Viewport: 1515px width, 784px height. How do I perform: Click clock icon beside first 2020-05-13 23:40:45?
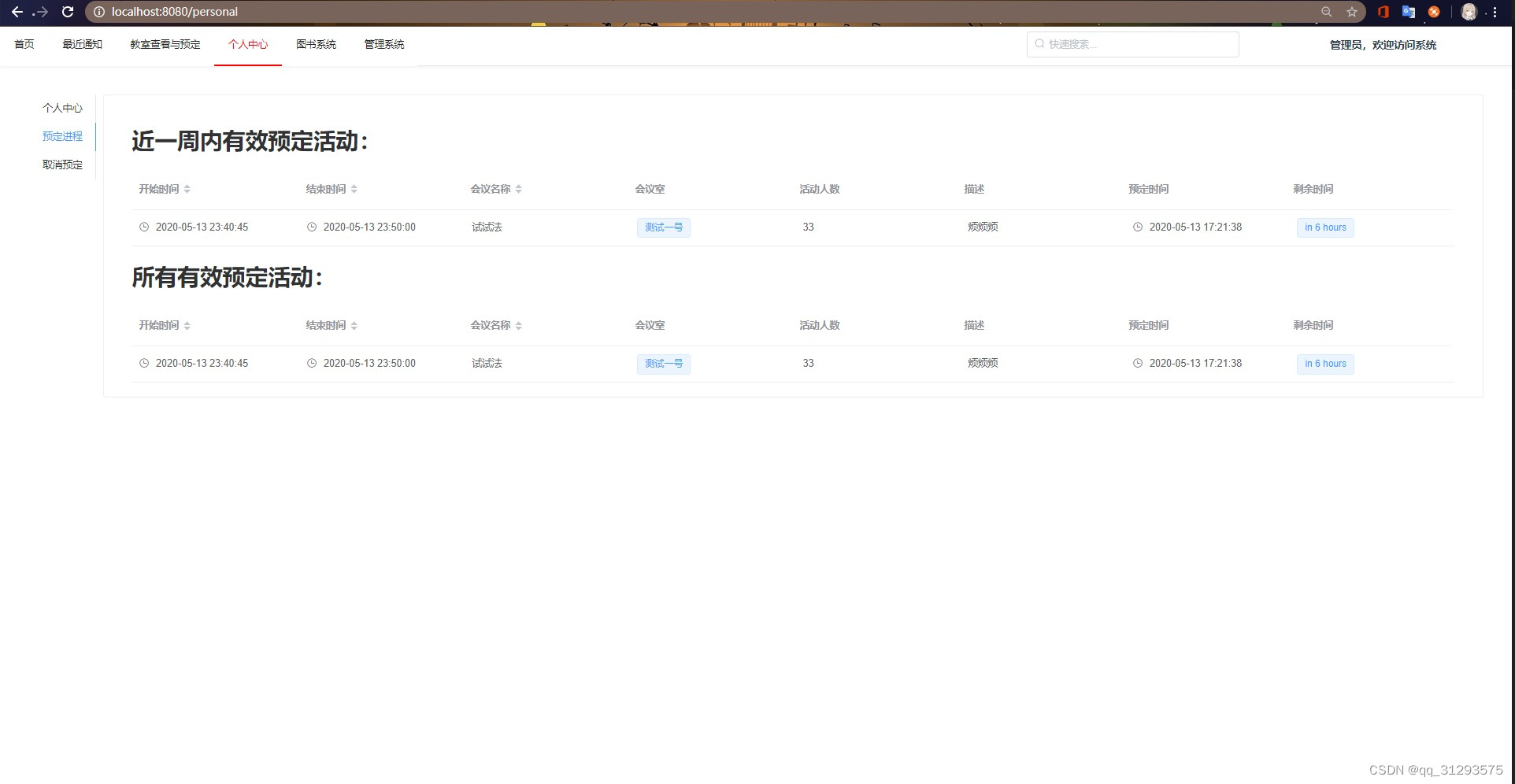coord(144,227)
